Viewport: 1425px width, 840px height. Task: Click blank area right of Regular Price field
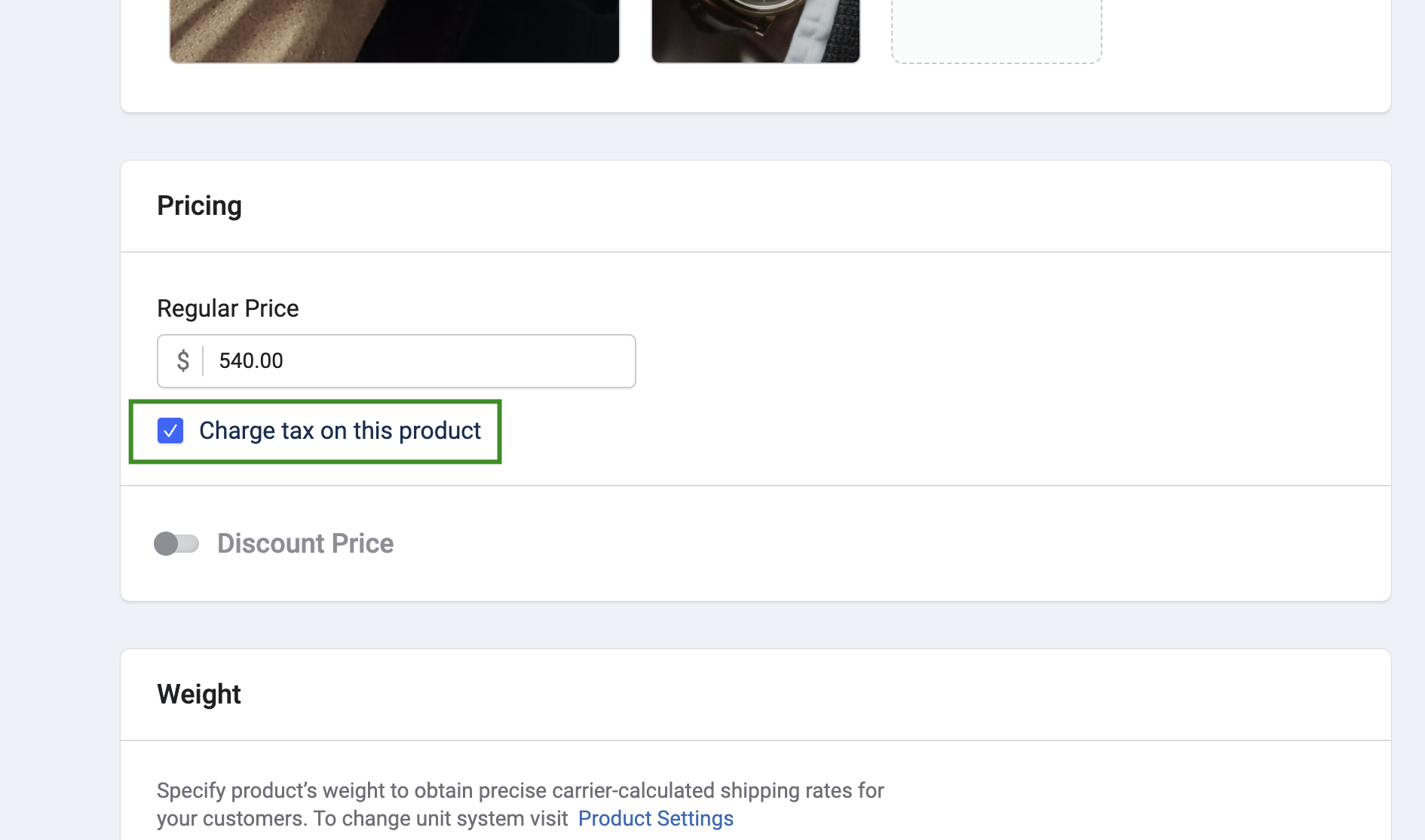coord(980,361)
